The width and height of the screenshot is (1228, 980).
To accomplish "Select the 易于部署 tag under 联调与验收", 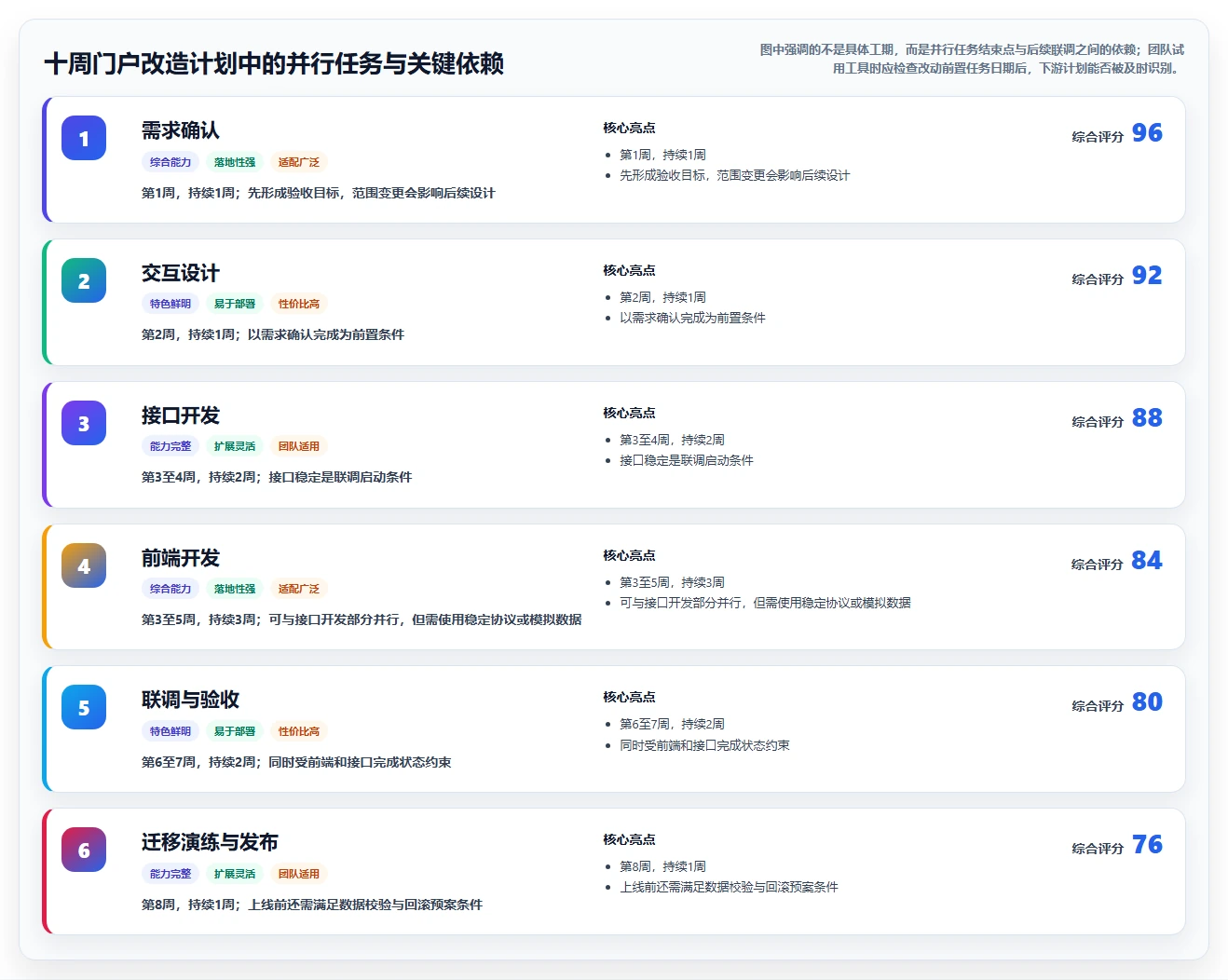I will coord(235,731).
